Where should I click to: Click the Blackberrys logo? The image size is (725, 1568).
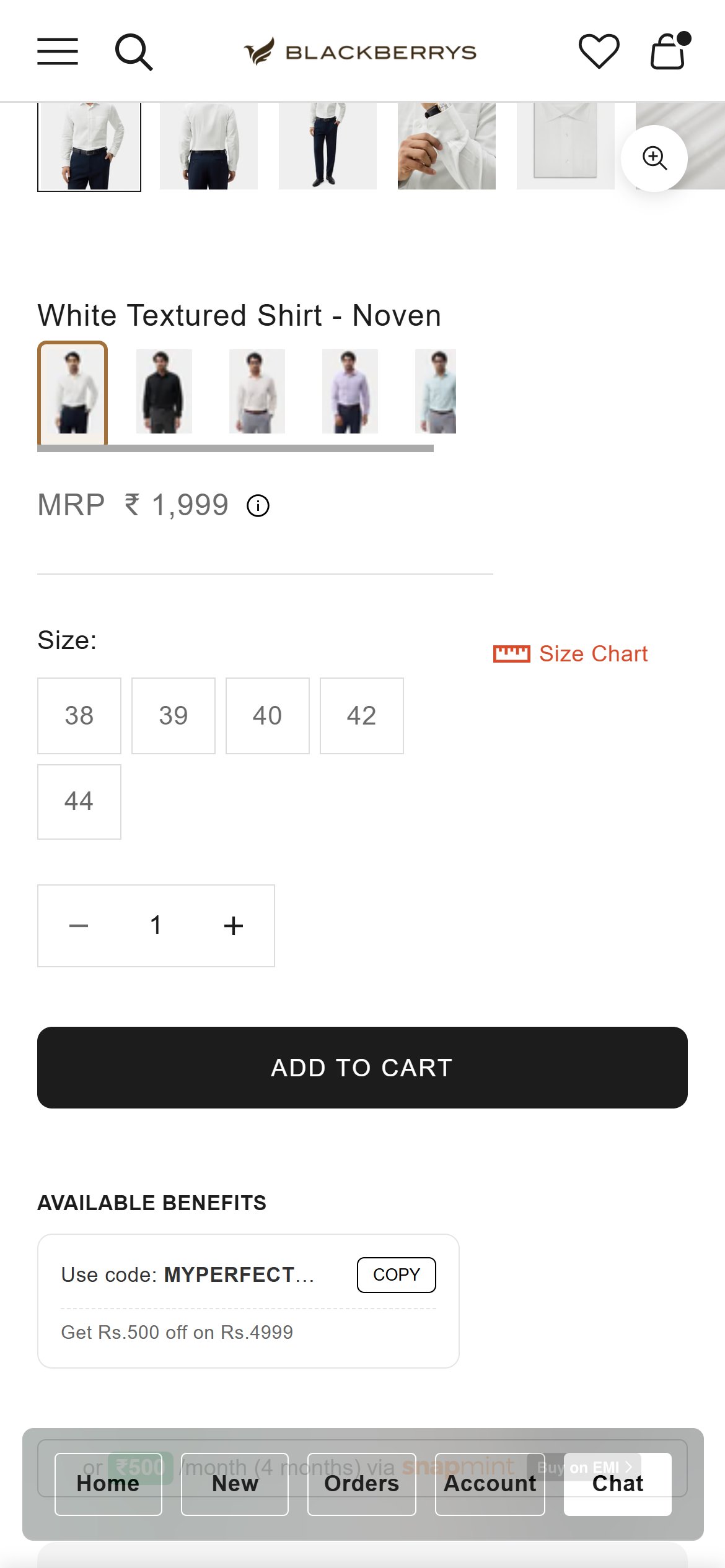[x=360, y=52]
